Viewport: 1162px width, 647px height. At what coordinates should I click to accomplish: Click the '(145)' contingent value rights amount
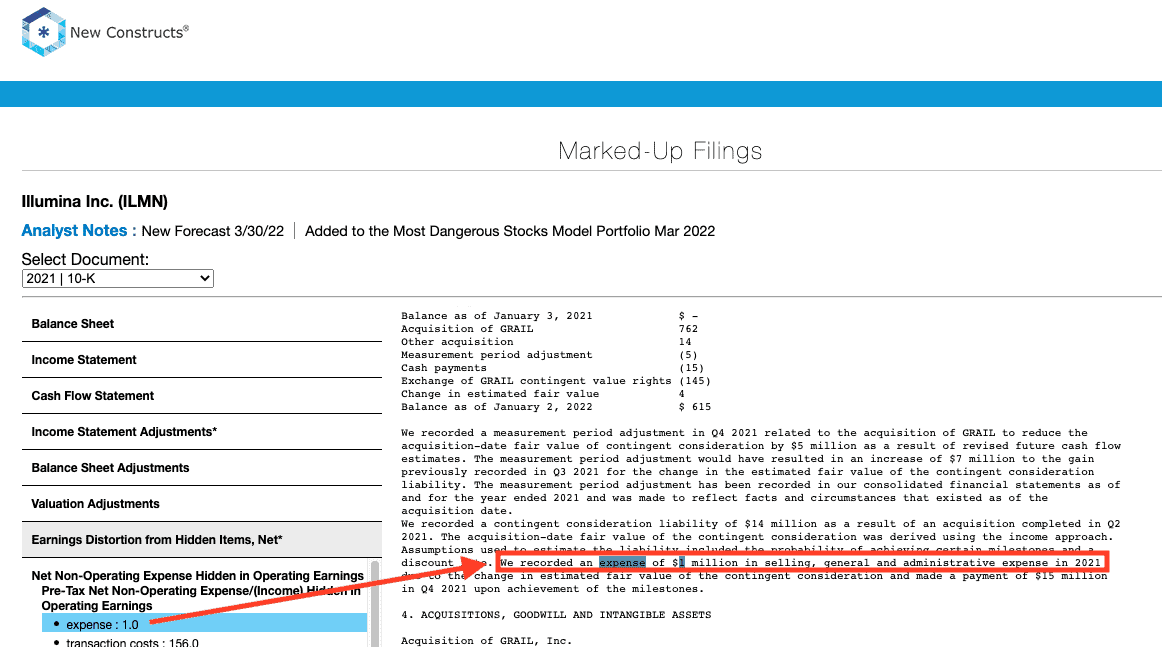click(x=695, y=381)
